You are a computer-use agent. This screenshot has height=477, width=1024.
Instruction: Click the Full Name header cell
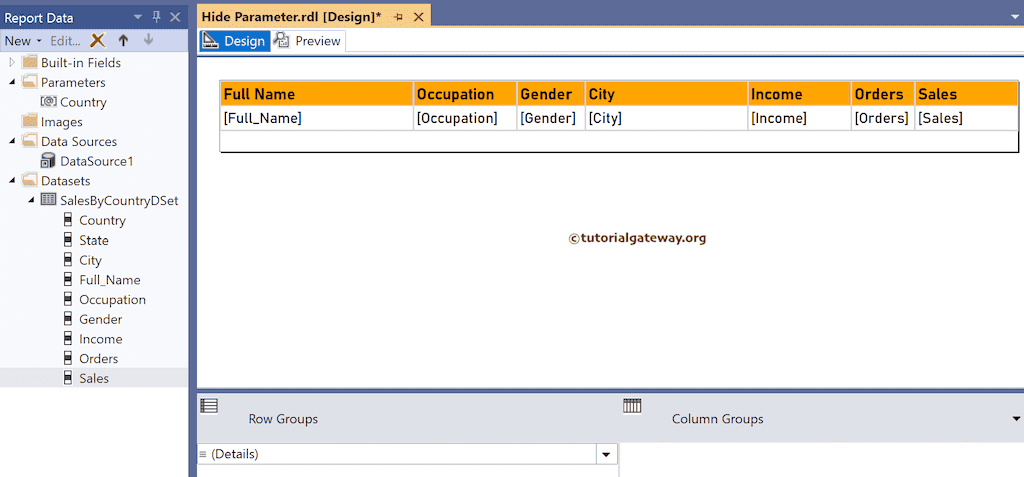tap(317, 94)
